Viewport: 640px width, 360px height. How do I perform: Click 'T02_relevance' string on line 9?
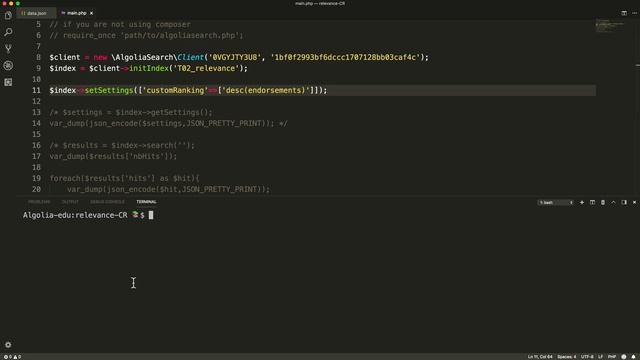click(x=206, y=68)
